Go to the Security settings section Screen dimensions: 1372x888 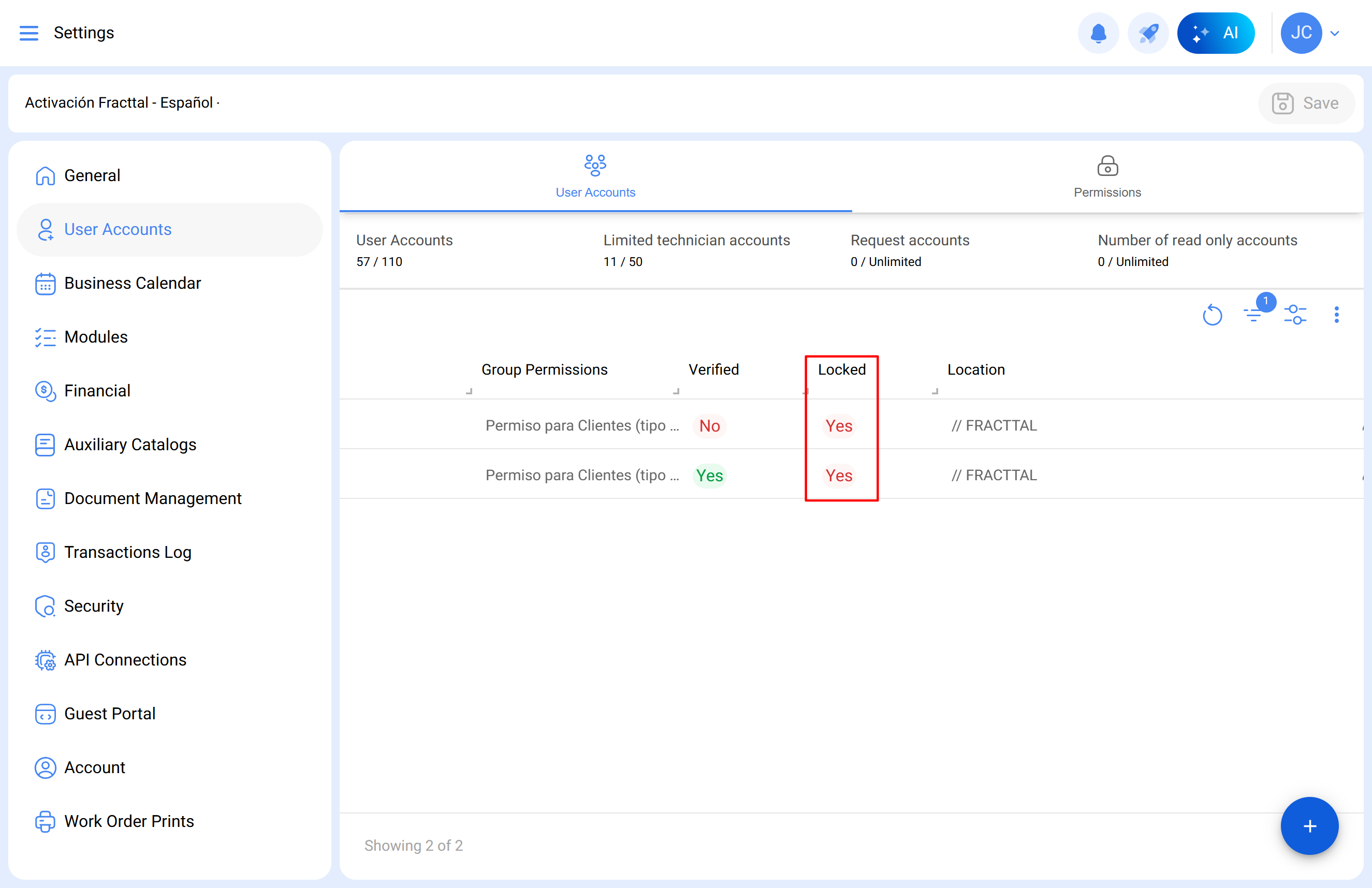pos(93,605)
